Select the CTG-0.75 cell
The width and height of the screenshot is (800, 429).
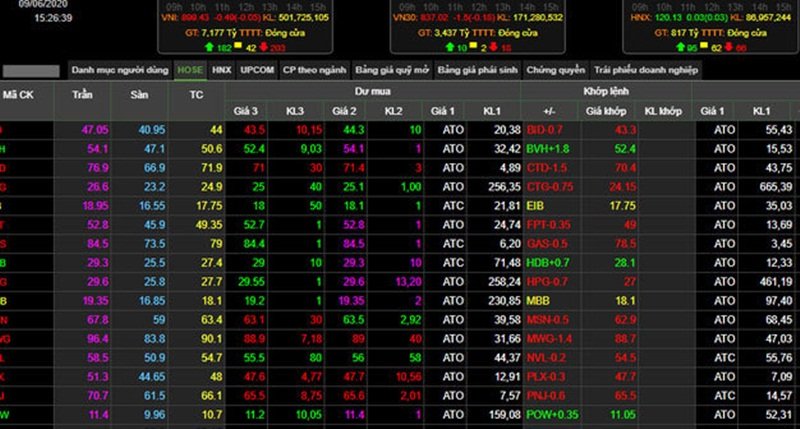tap(550, 187)
